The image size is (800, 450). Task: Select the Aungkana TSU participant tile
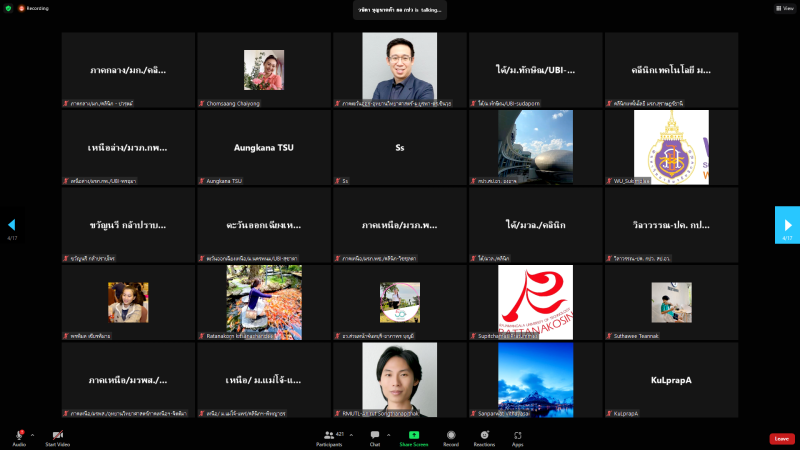point(264,147)
